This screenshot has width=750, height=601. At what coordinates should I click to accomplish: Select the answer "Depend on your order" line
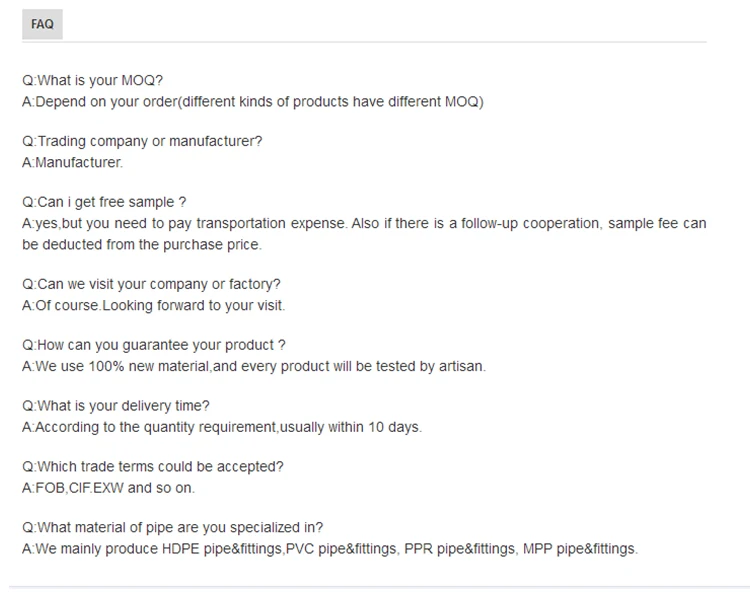coord(252,102)
